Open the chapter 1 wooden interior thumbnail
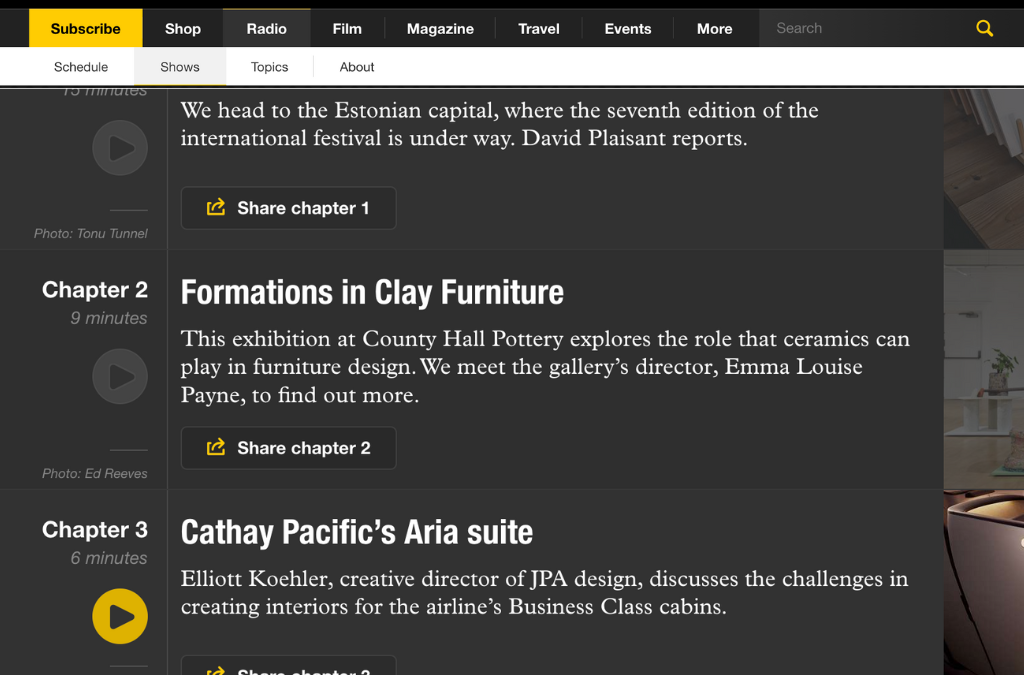Image resolution: width=1024 pixels, height=675 pixels. pyautogui.click(x=984, y=168)
